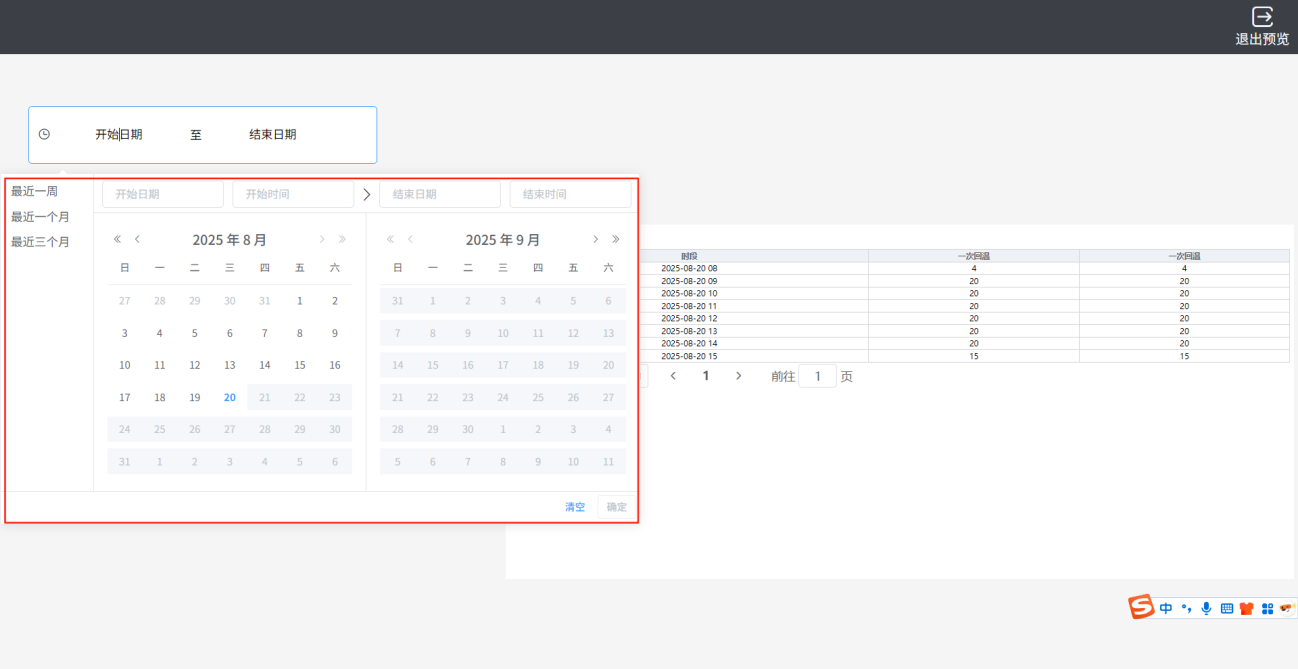The width and height of the screenshot is (1298, 669).
Task: Go to next table page arrow
Action: click(739, 376)
